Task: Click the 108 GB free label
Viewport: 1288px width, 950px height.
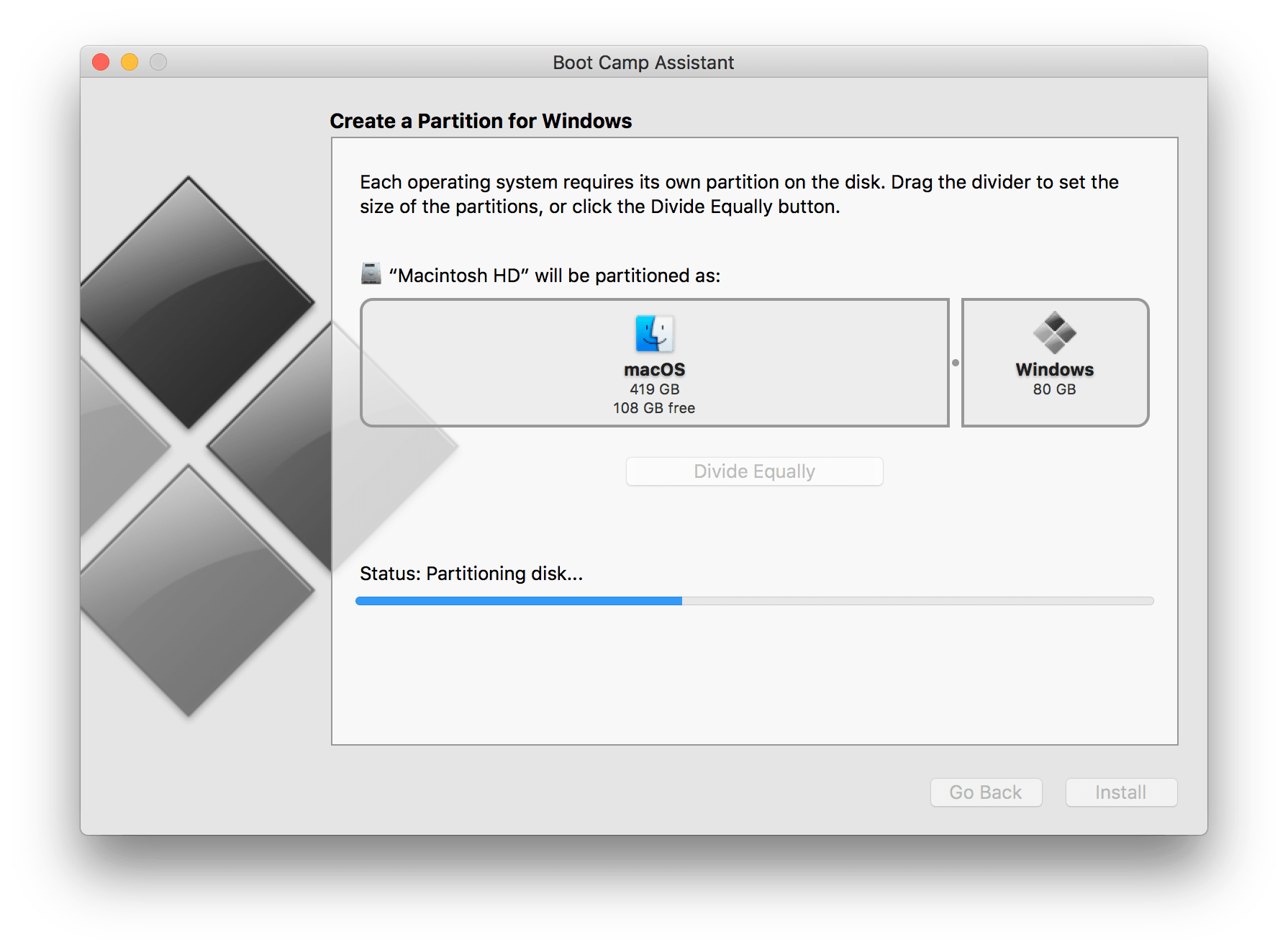Action: coord(653,407)
